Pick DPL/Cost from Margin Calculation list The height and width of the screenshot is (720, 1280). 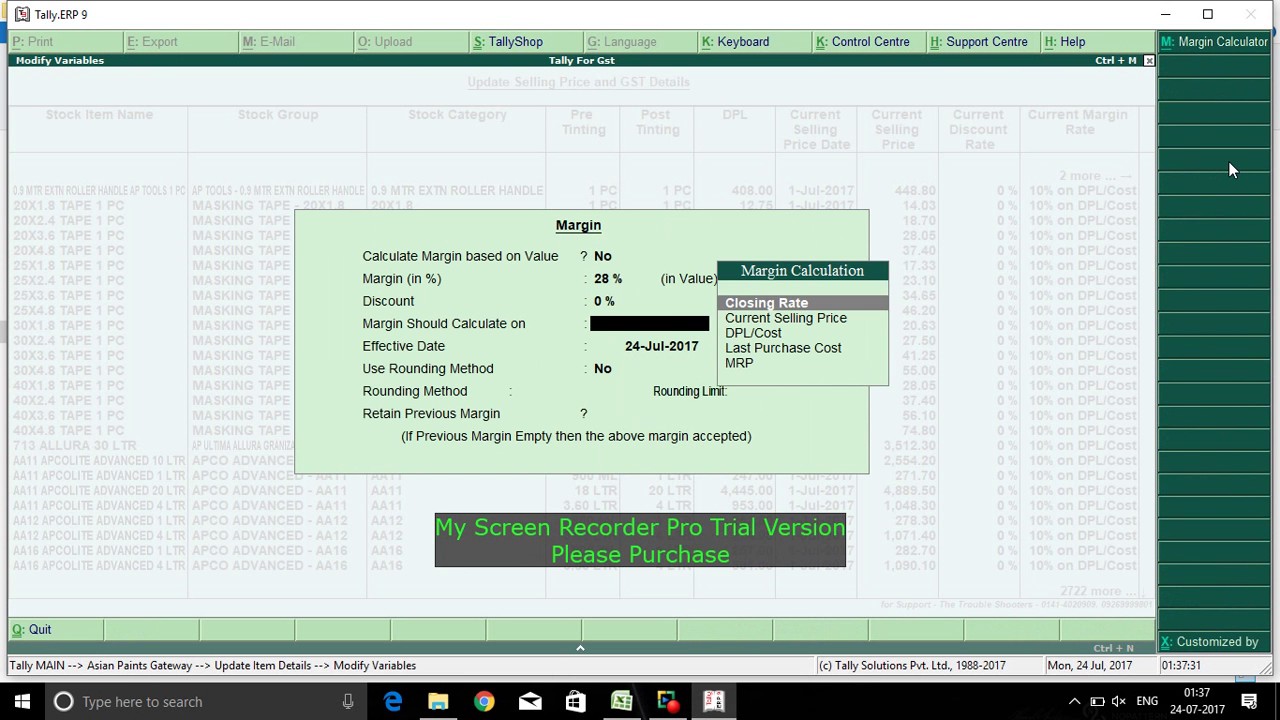click(x=753, y=333)
